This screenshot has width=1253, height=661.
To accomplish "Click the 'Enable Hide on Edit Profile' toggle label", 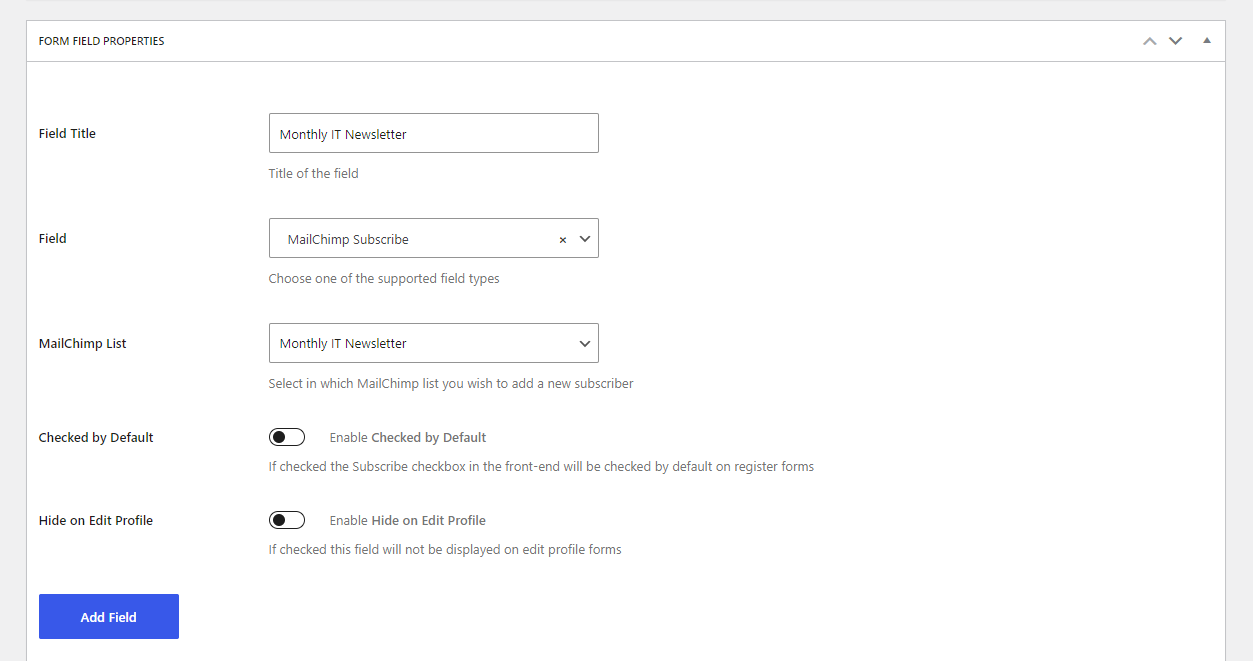I will coord(407,520).
